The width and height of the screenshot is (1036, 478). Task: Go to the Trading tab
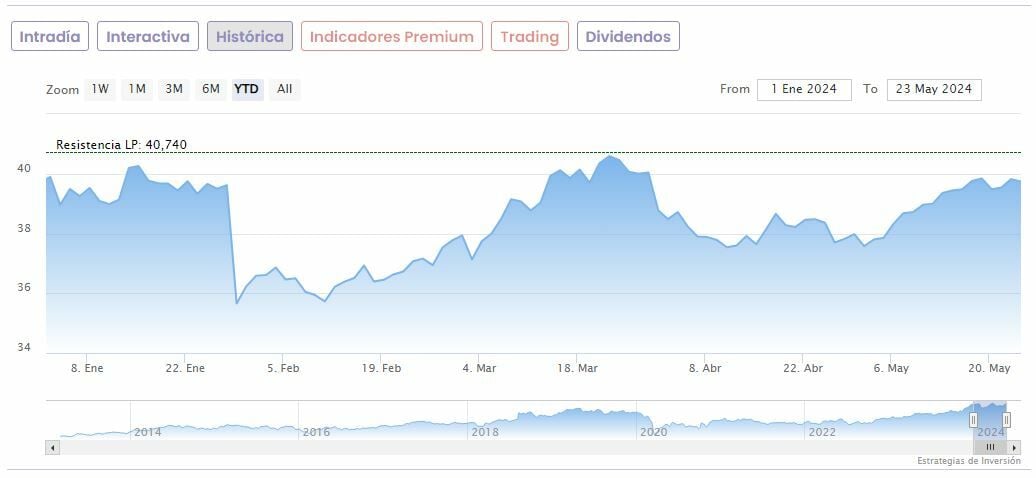point(529,37)
